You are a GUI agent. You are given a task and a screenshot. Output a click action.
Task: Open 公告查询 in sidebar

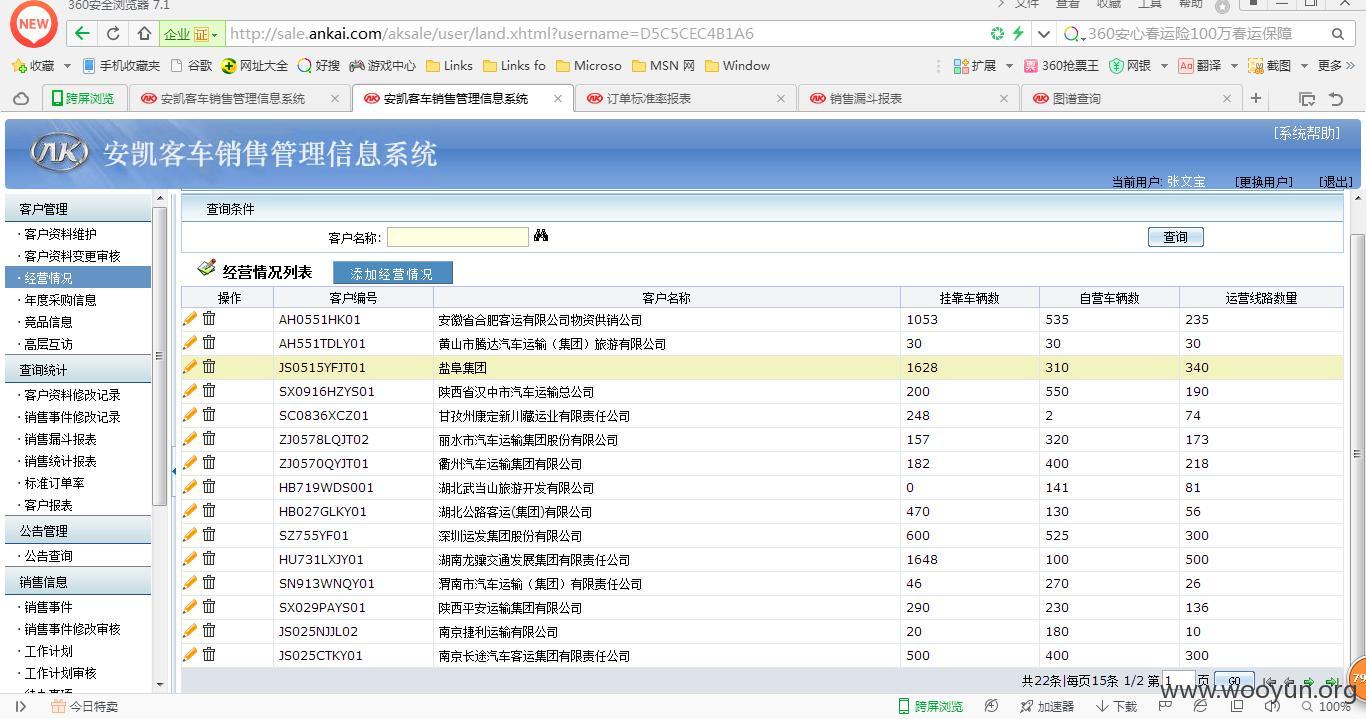point(48,556)
